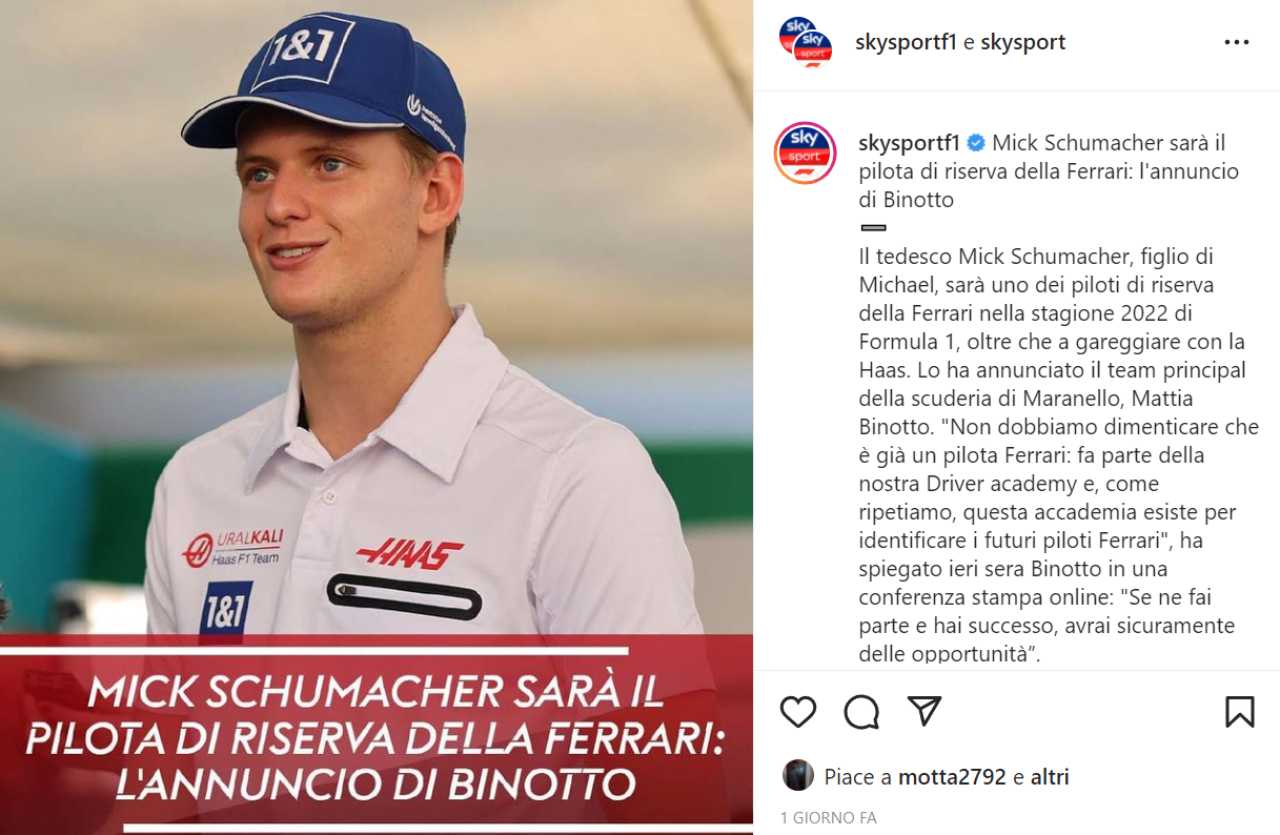Like the post with the heart icon
This screenshot has height=835, width=1280.
[798, 712]
